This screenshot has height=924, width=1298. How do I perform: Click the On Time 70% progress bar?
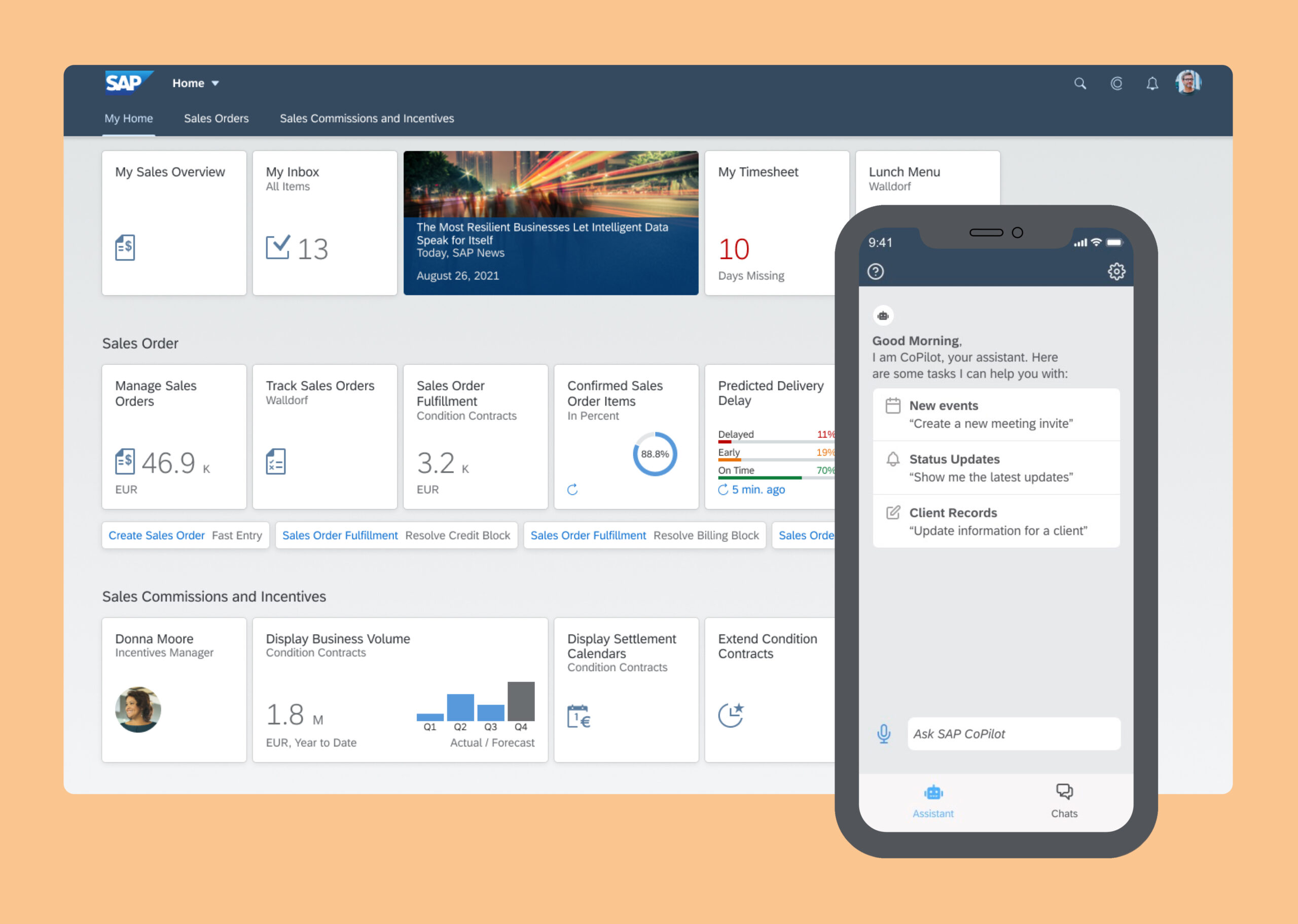[776, 478]
